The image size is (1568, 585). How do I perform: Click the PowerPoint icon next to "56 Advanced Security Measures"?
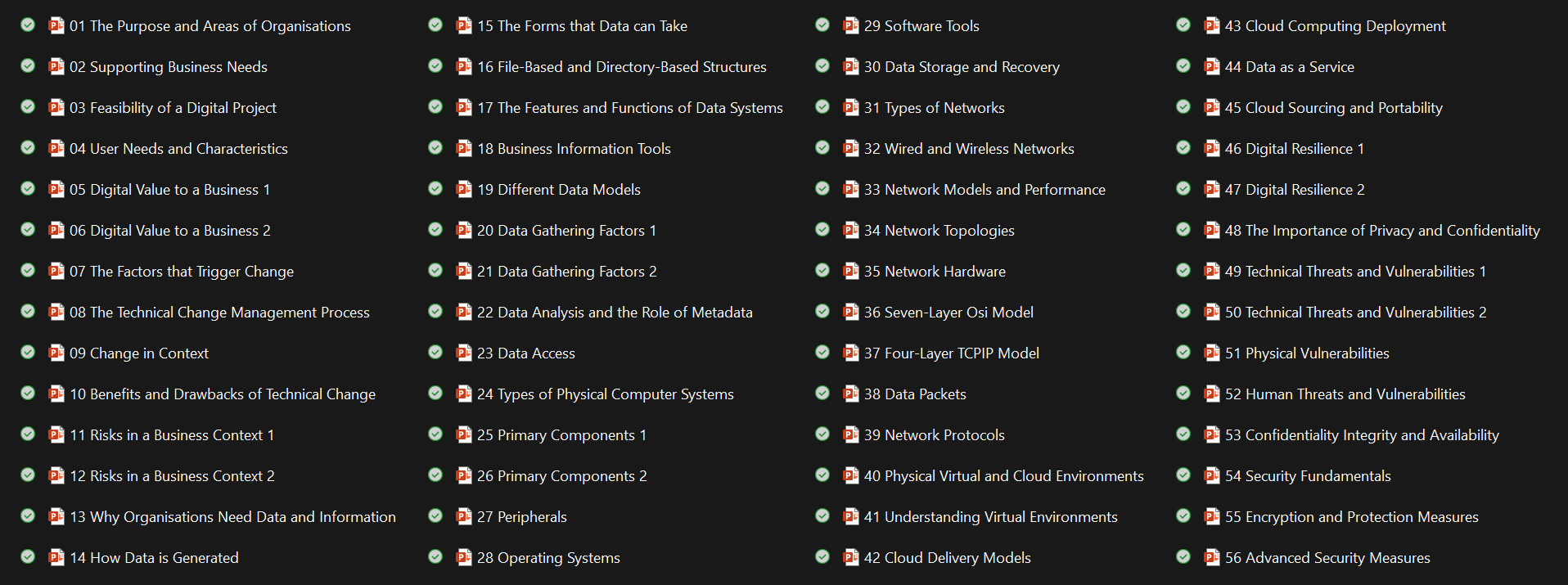point(1211,557)
